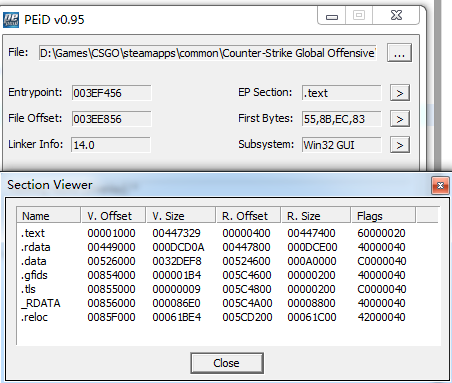Sort by Flags column header

(383, 216)
